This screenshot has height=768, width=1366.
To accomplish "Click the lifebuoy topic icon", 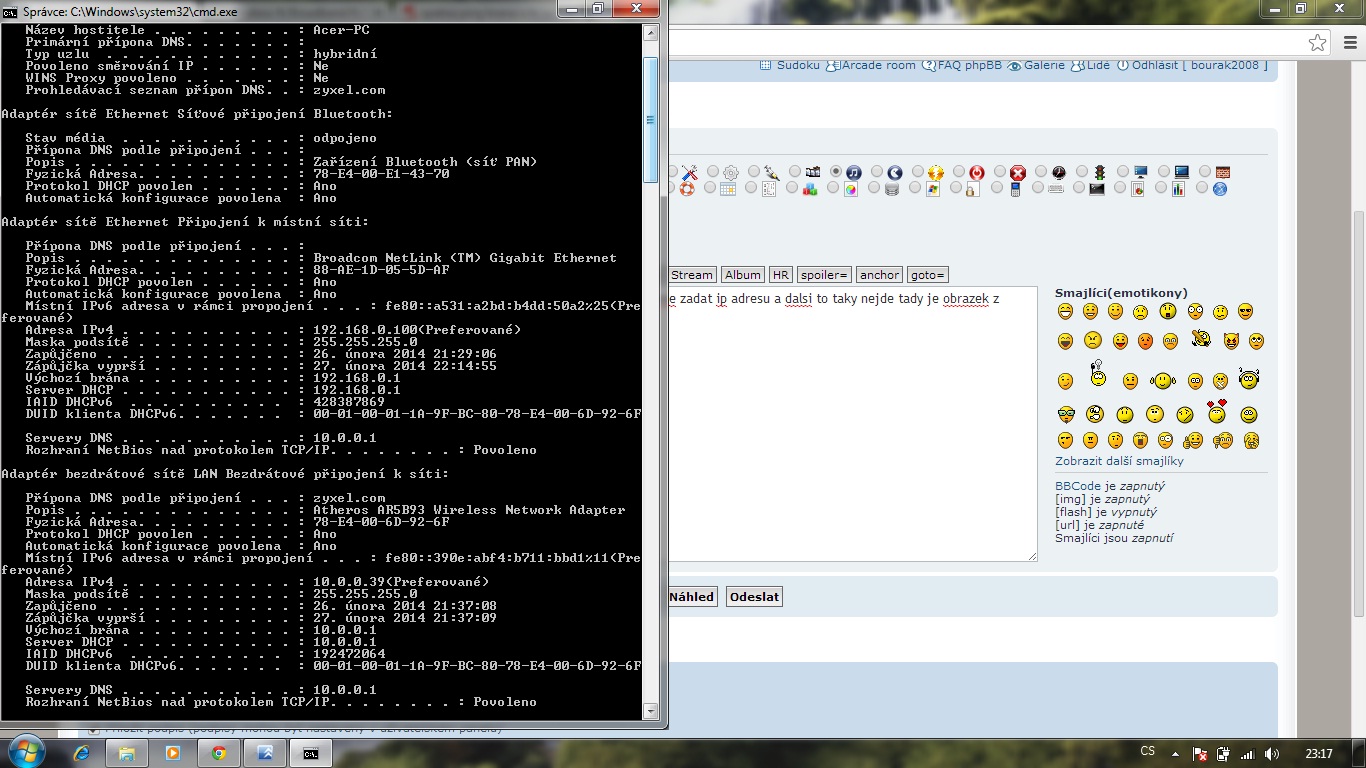I will coord(687,188).
